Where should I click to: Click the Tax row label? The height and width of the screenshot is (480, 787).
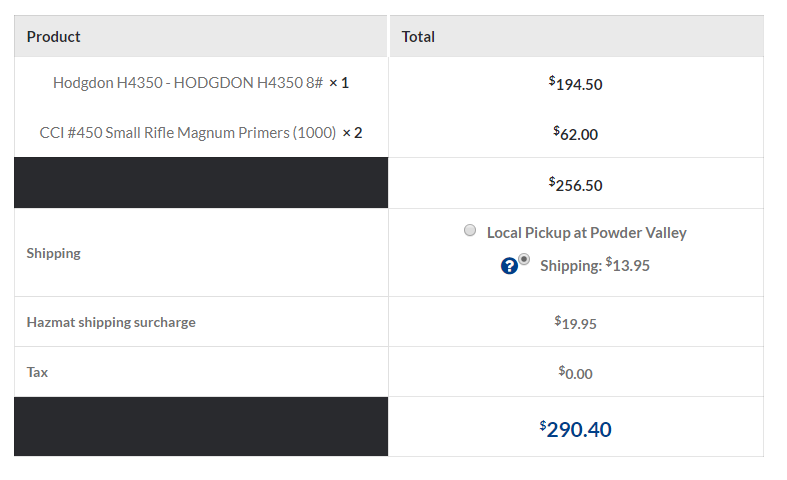[x=37, y=372]
